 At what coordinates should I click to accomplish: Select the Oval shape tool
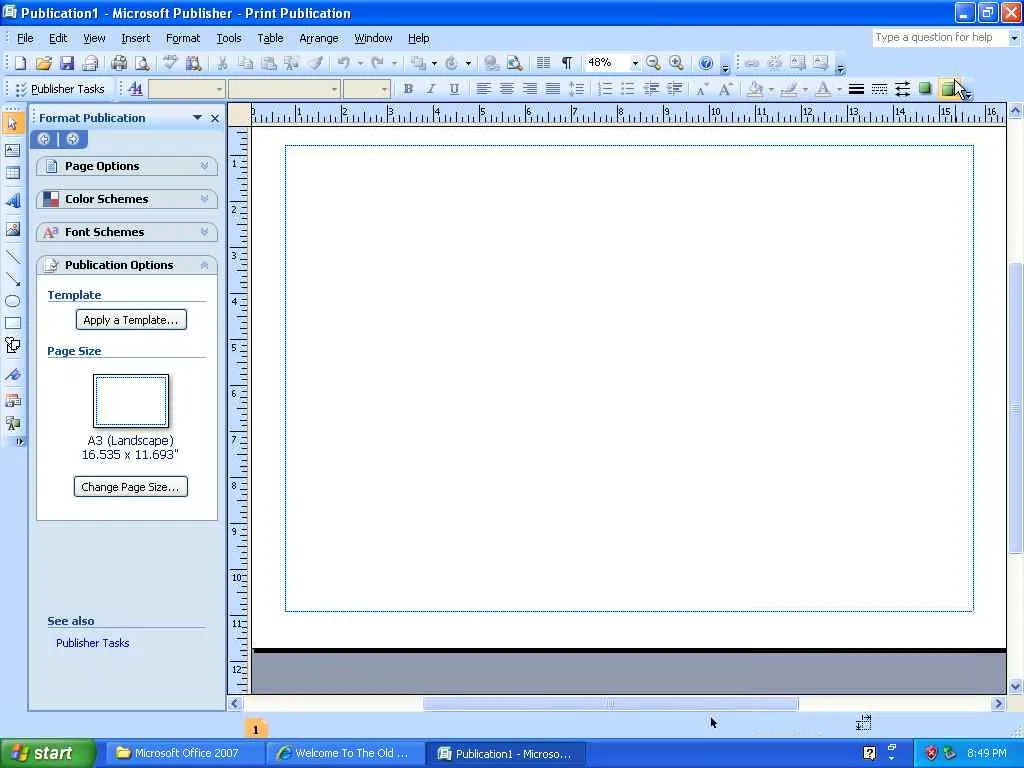12,301
